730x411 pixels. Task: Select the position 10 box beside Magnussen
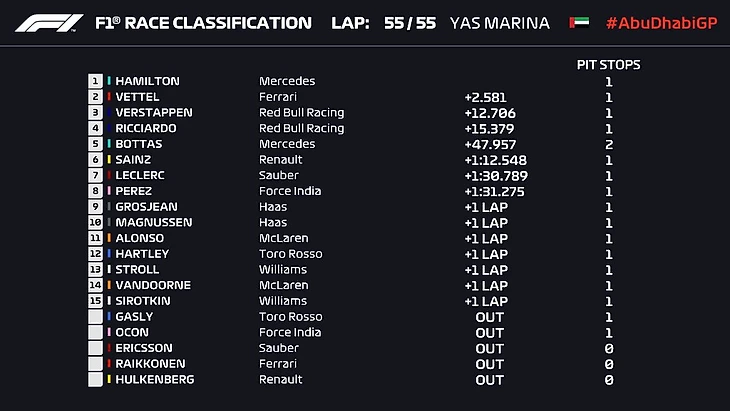[96, 222]
